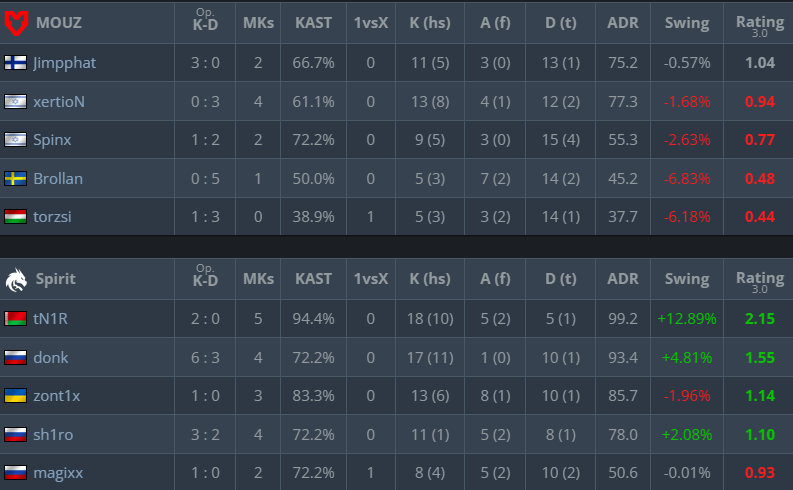This screenshot has height=490, width=793.
Task: Click Spirit table Op. K-D header
Action: point(205,279)
